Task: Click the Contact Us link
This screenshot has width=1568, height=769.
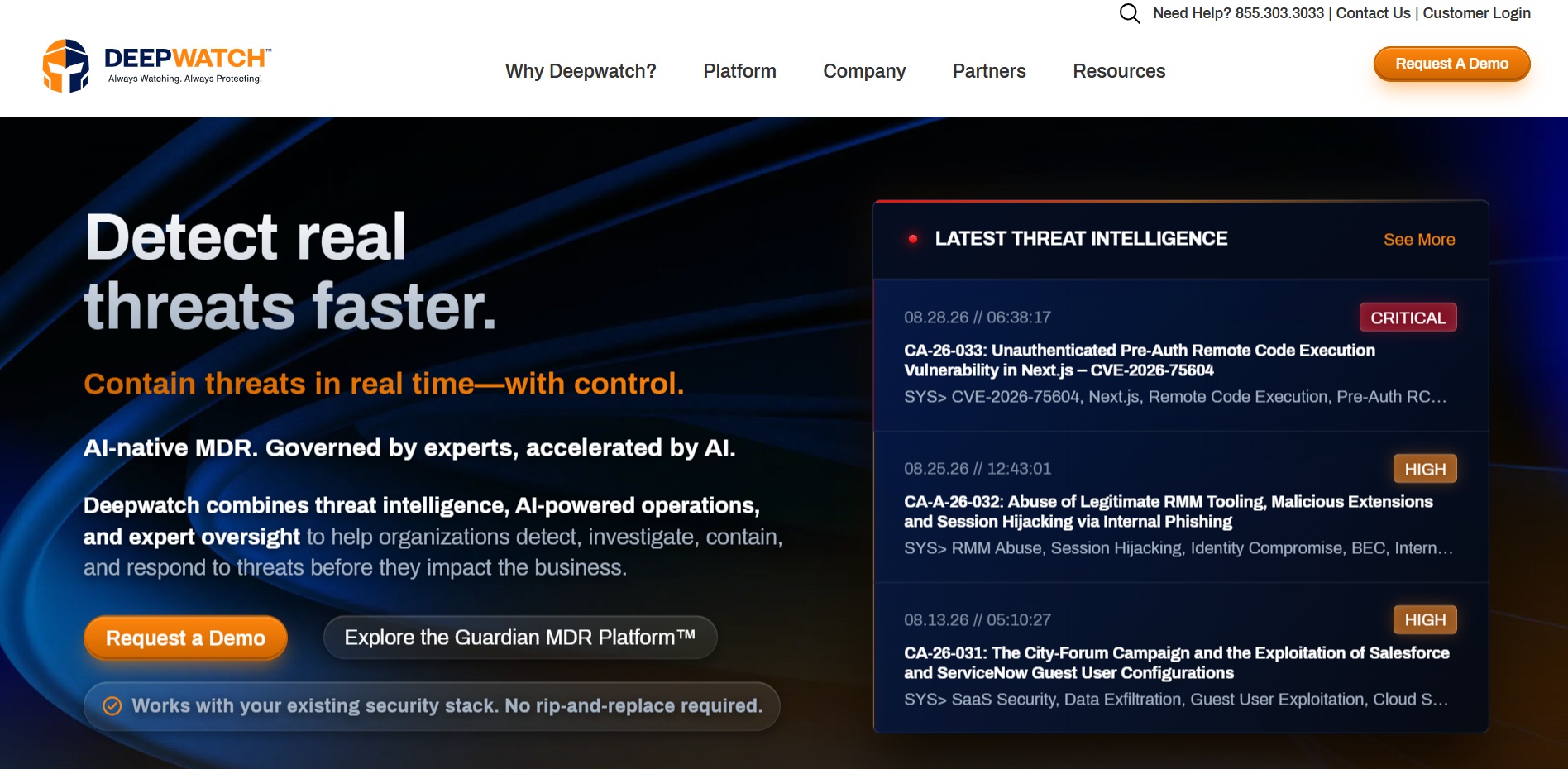Action: click(1373, 13)
